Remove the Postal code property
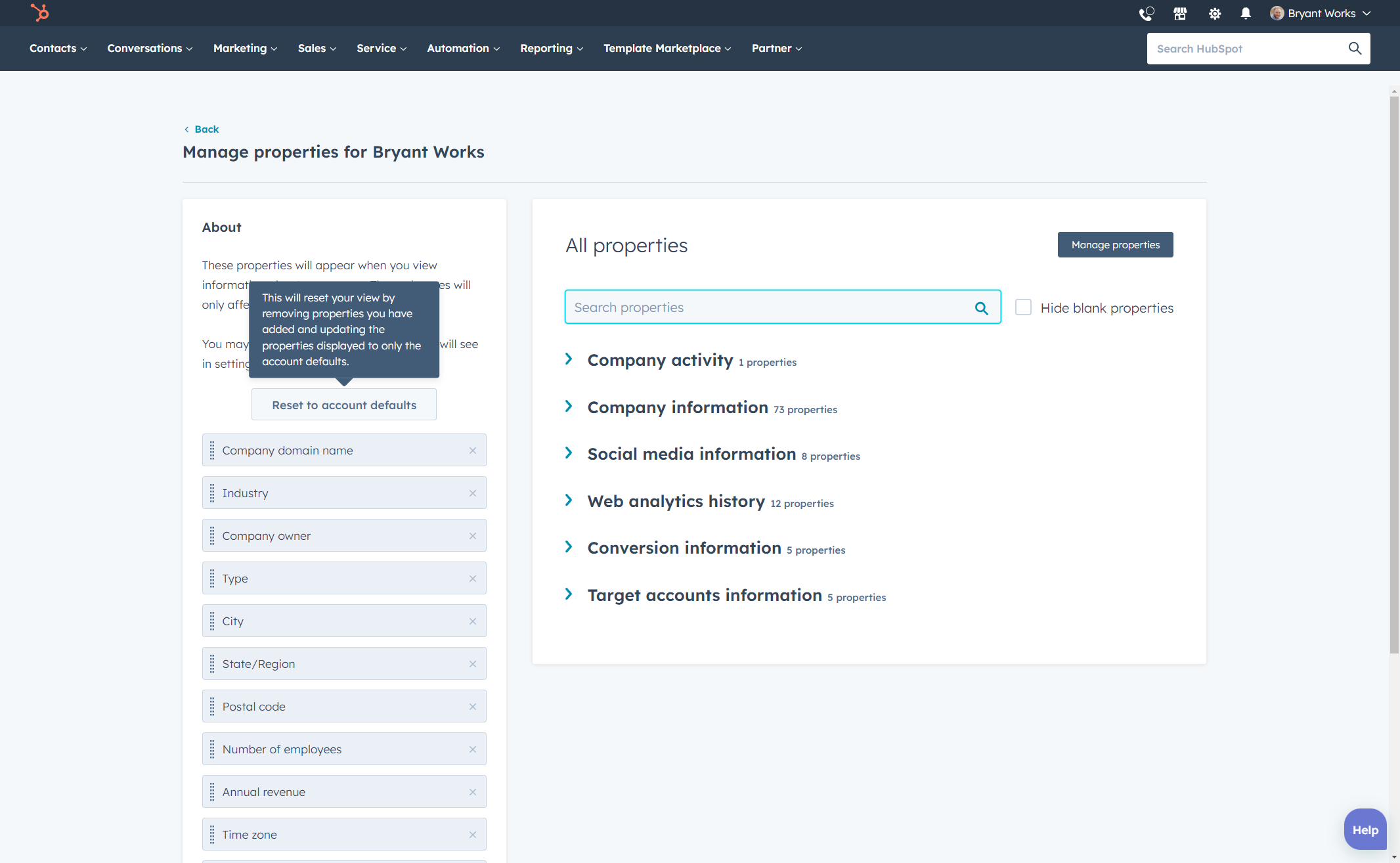The image size is (1400, 863). (x=473, y=706)
